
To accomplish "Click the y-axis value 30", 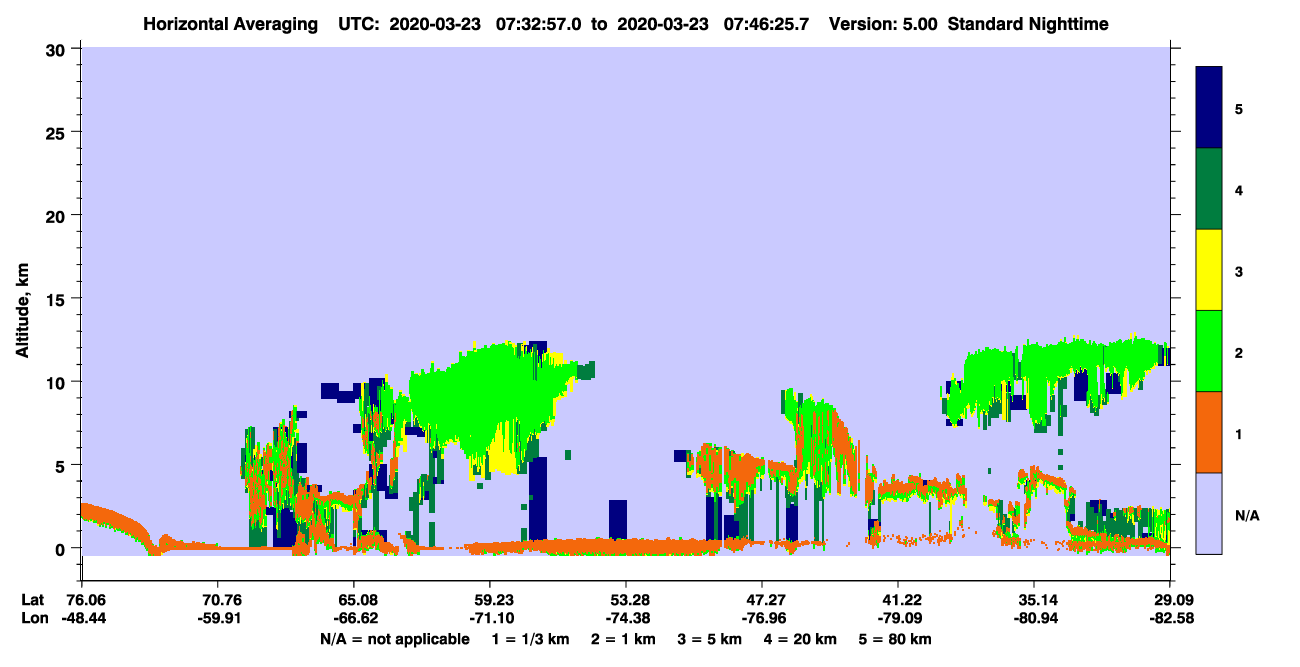I will tap(58, 49).
